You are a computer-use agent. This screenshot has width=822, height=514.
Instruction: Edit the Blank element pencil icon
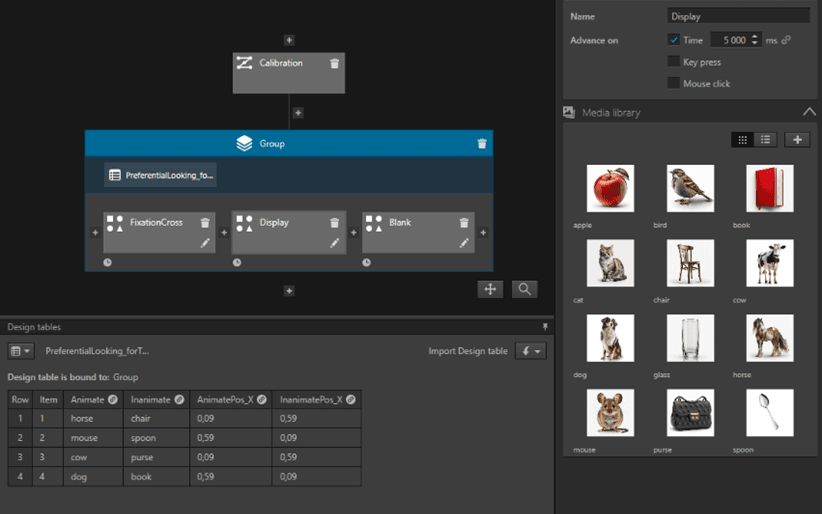tap(464, 243)
